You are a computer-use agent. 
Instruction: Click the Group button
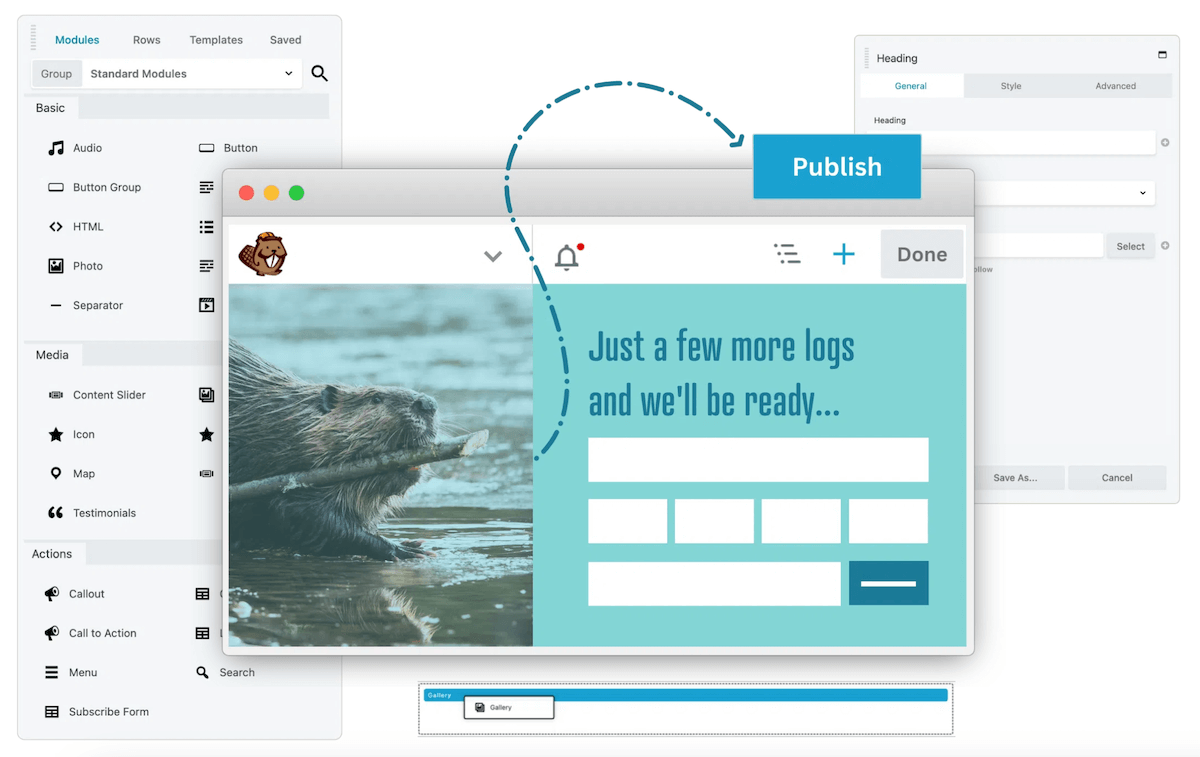click(56, 73)
